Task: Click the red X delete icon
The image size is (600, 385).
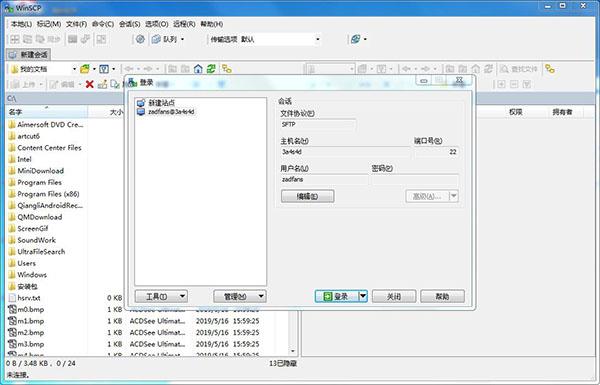Action: coord(90,84)
